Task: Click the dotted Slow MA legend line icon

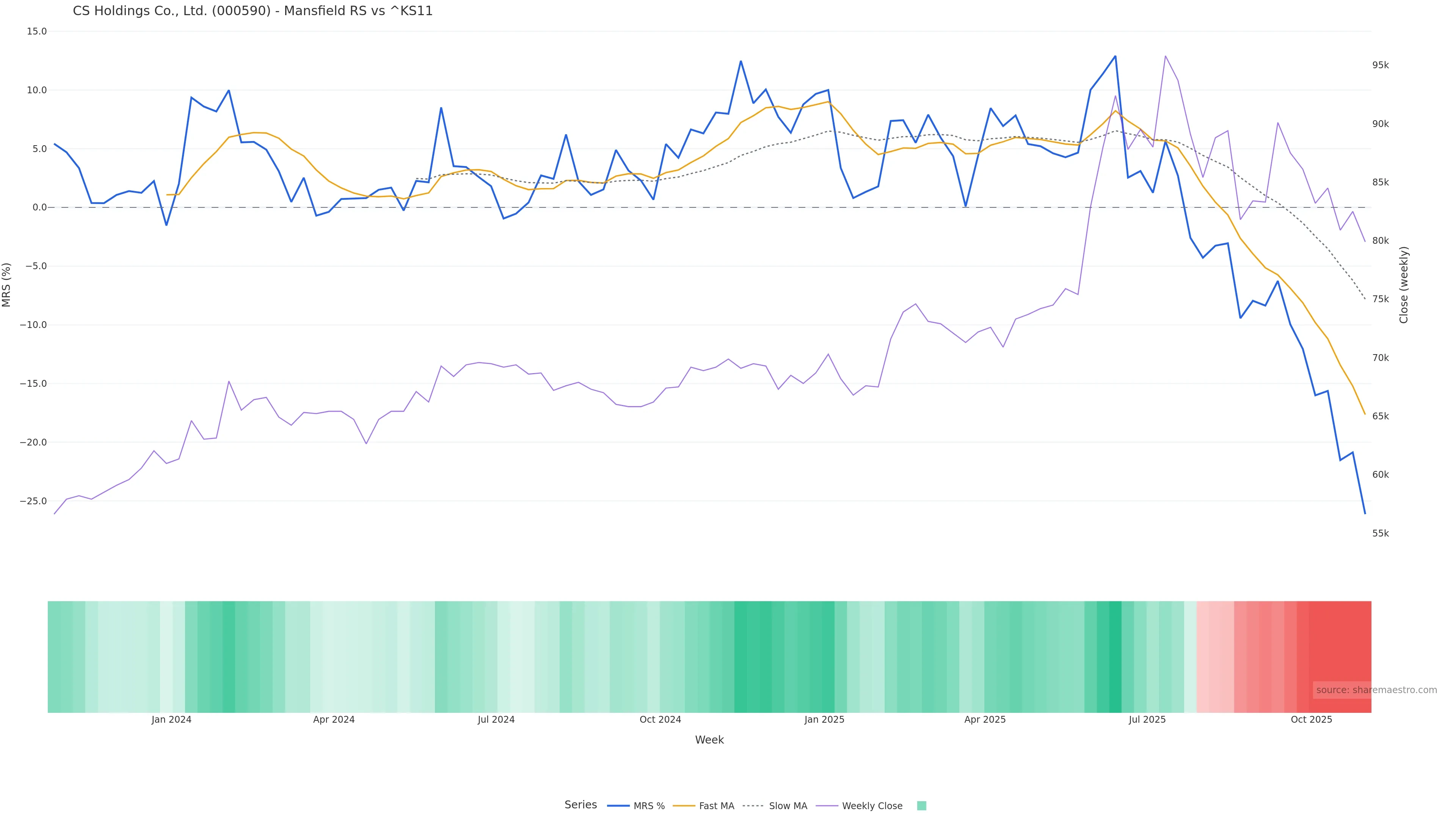Action: (x=753, y=806)
